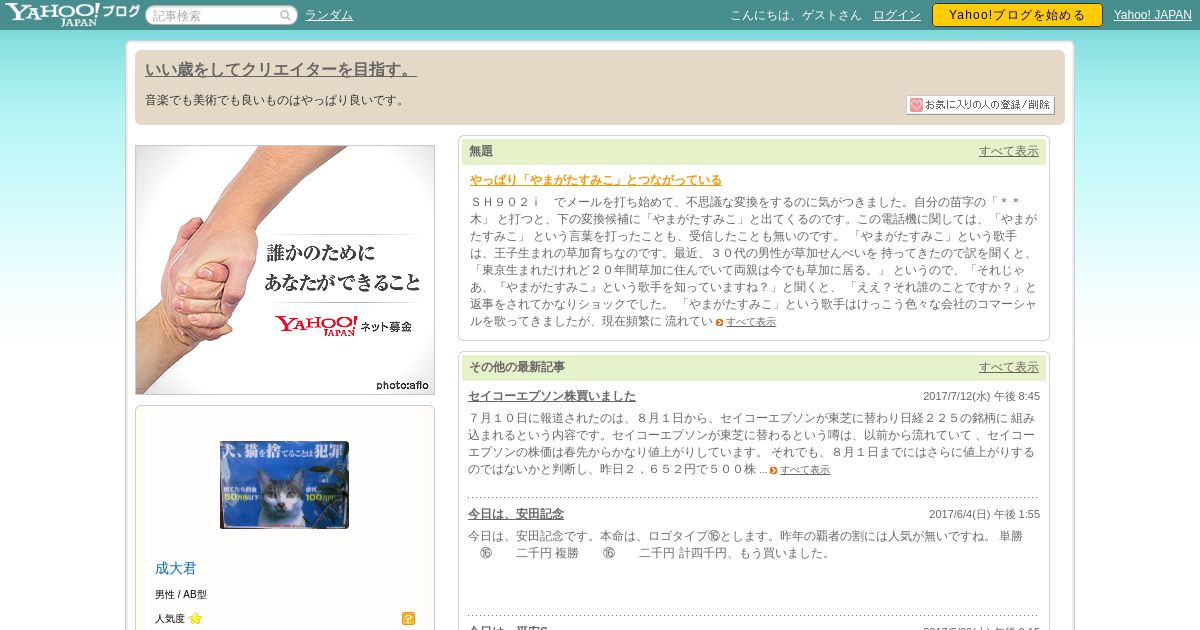Click the その他の最新記事 heading
The width and height of the screenshot is (1200, 630).
tap(517, 367)
